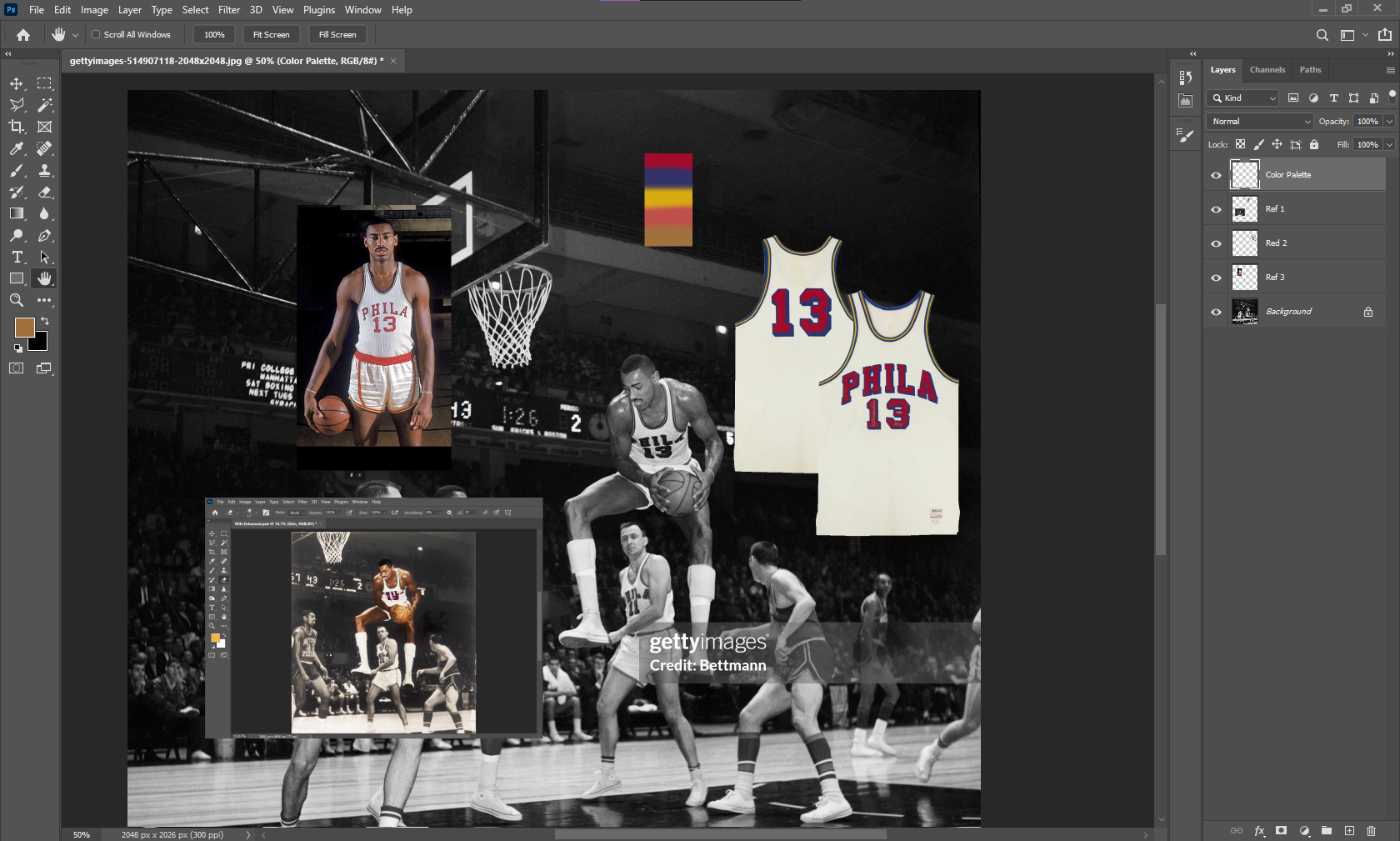Select the Zoom tool
This screenshot has height=841, width=1400.
pos(17,300)
